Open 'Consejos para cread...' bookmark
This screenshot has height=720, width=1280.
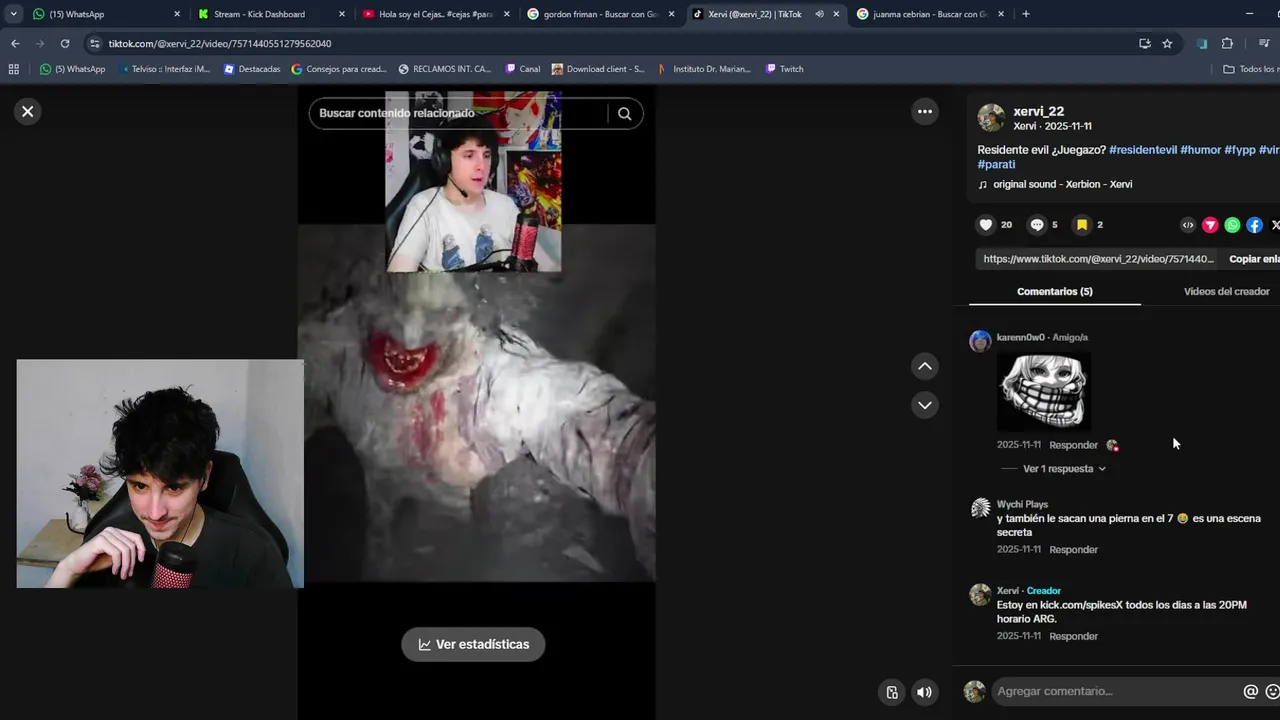click(339, 69)
